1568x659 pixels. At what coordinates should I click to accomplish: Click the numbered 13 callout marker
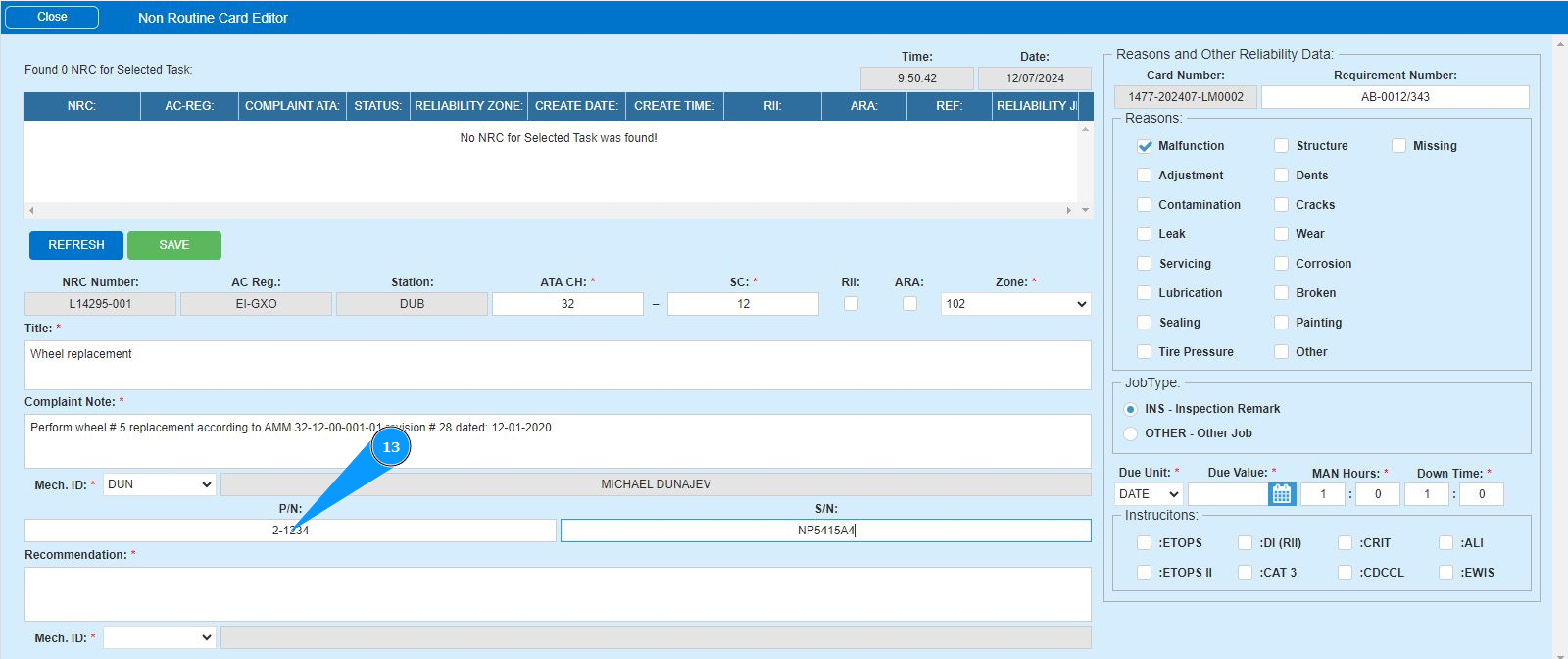click(391, 447)
